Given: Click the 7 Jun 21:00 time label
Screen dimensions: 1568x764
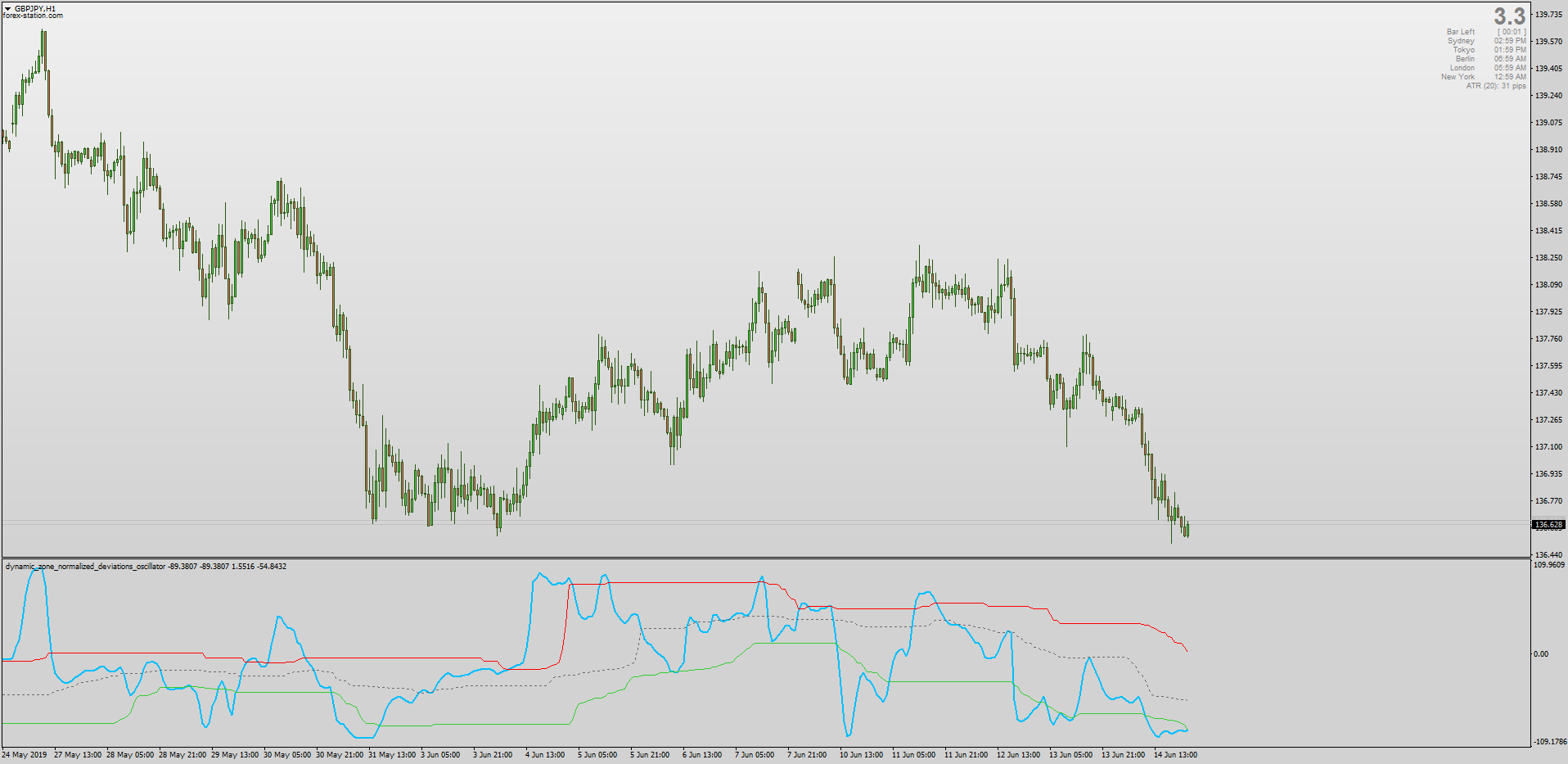Looking at the screenshot, I should tap(807, 755).
